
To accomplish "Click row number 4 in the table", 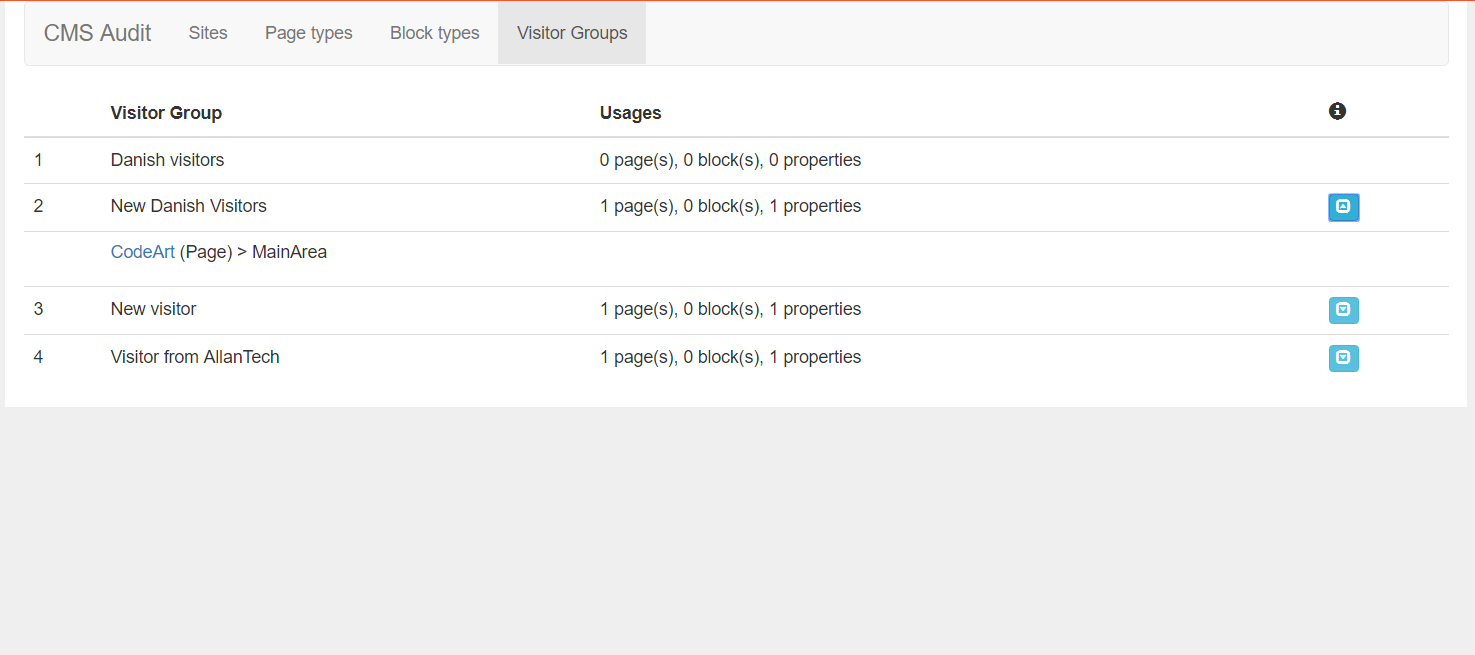I will click(x=38, y=357).
